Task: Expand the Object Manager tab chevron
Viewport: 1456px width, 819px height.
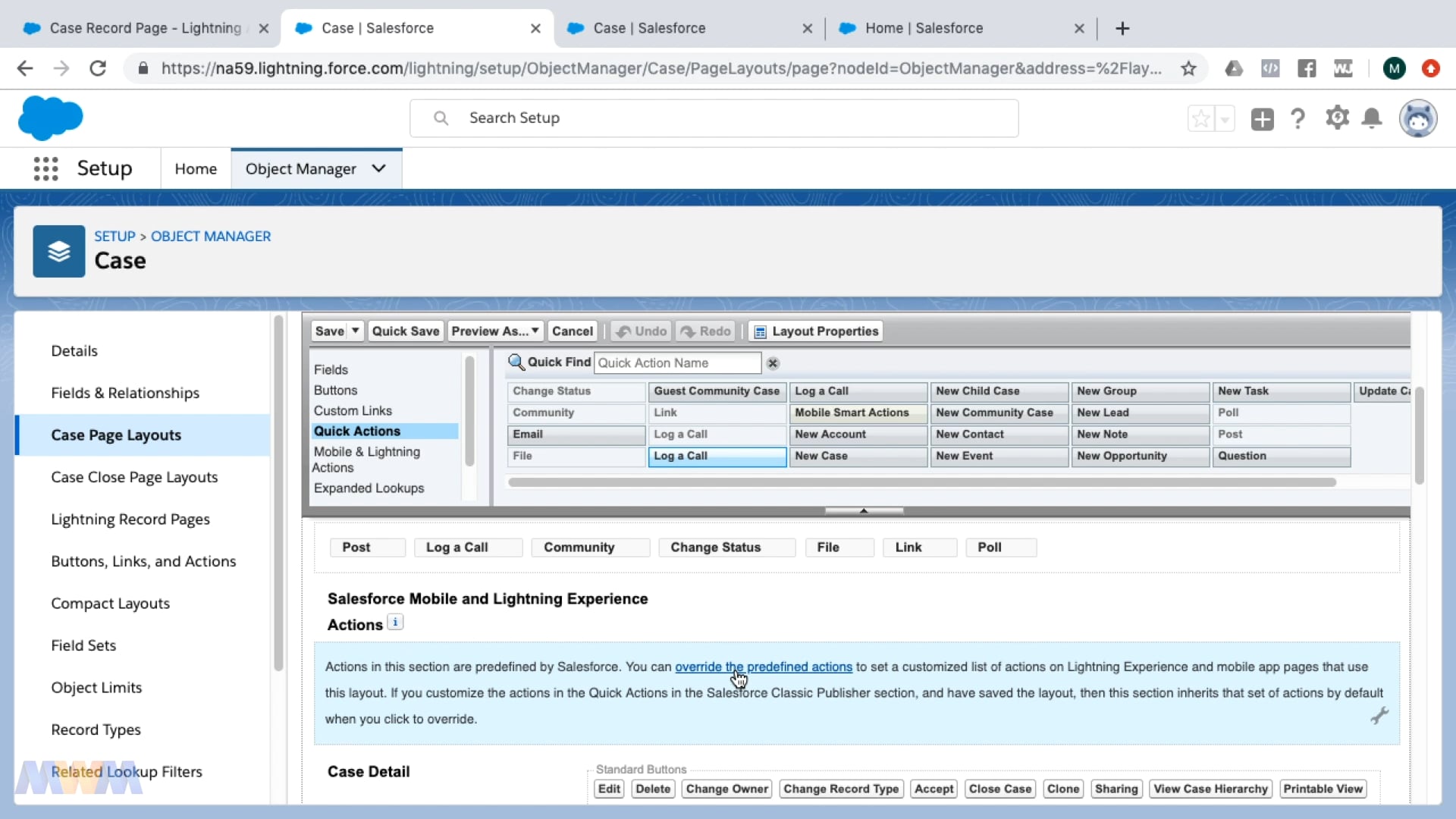Action: (x=378, y=168)
